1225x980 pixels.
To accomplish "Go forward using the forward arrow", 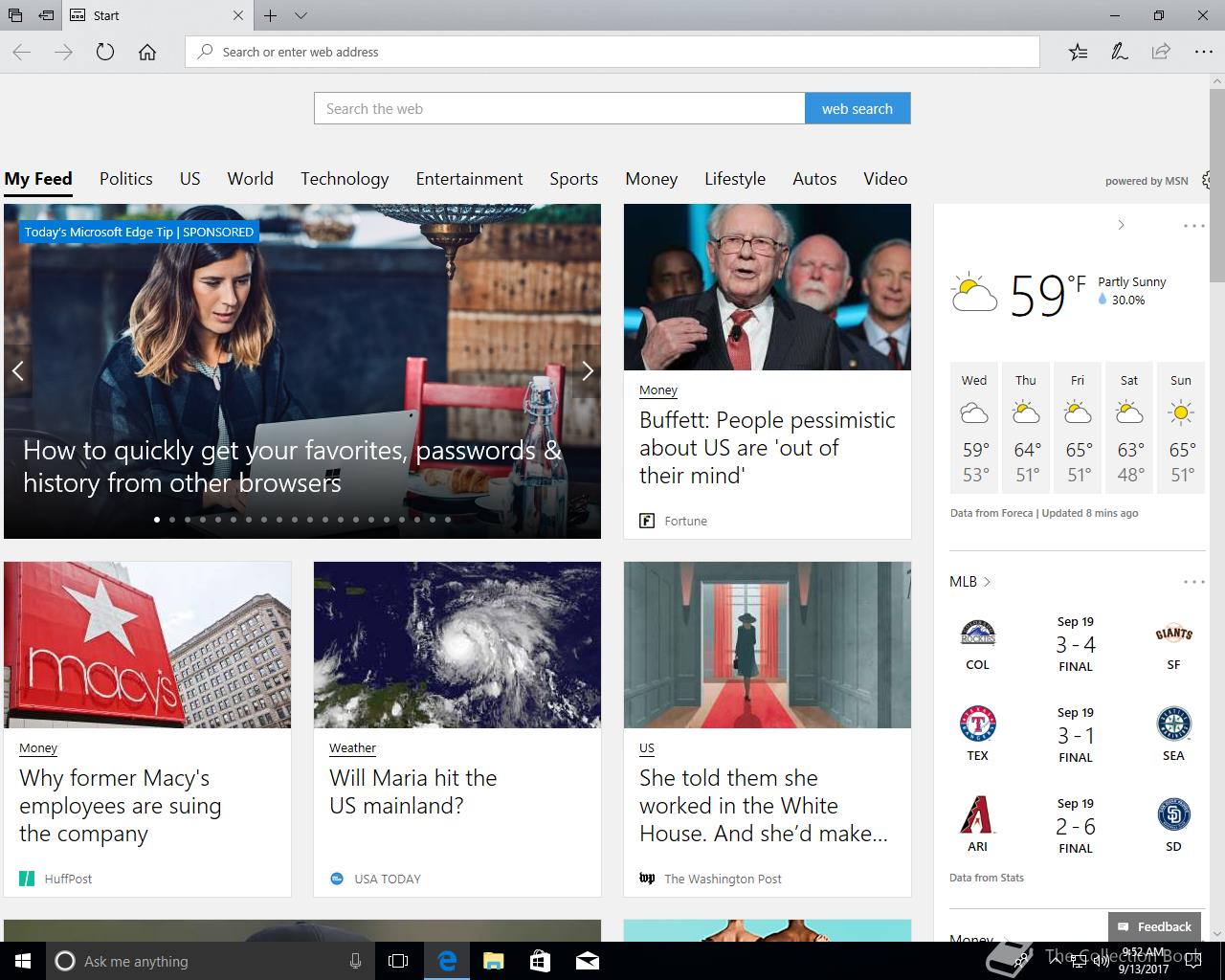I will point(63,52).
